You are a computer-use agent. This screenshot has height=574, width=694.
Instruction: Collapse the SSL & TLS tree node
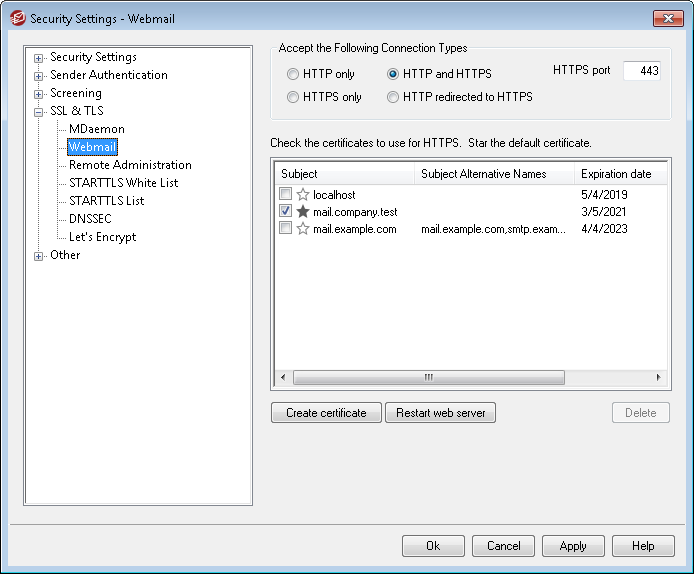[x=39, y=112]
